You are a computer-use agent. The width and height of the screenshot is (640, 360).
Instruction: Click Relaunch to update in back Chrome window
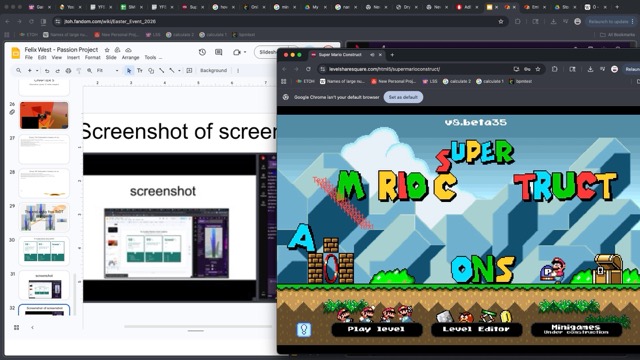pos(611,22)
